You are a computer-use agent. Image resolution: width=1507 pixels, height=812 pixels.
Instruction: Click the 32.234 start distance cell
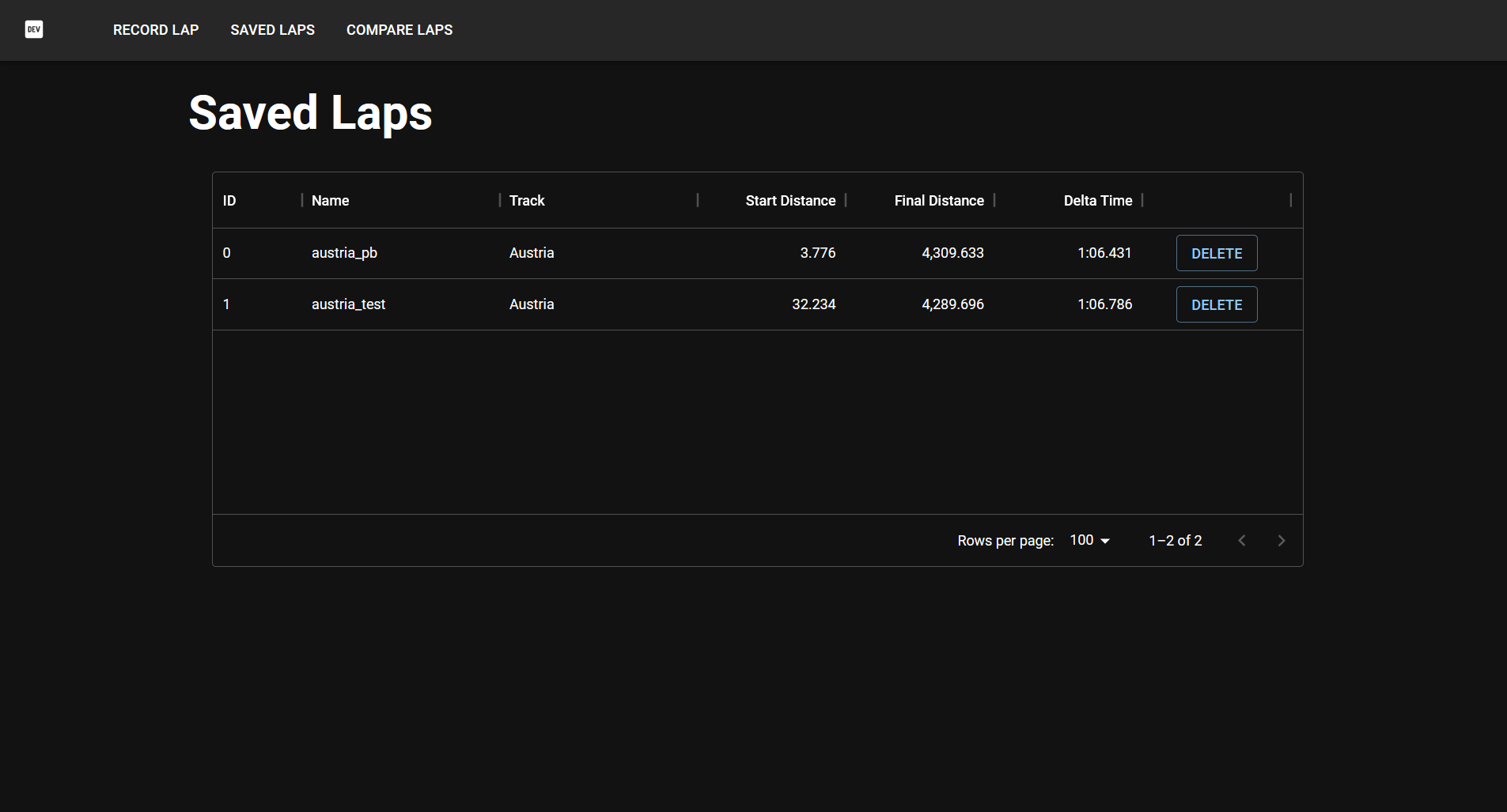click(772, 304)
